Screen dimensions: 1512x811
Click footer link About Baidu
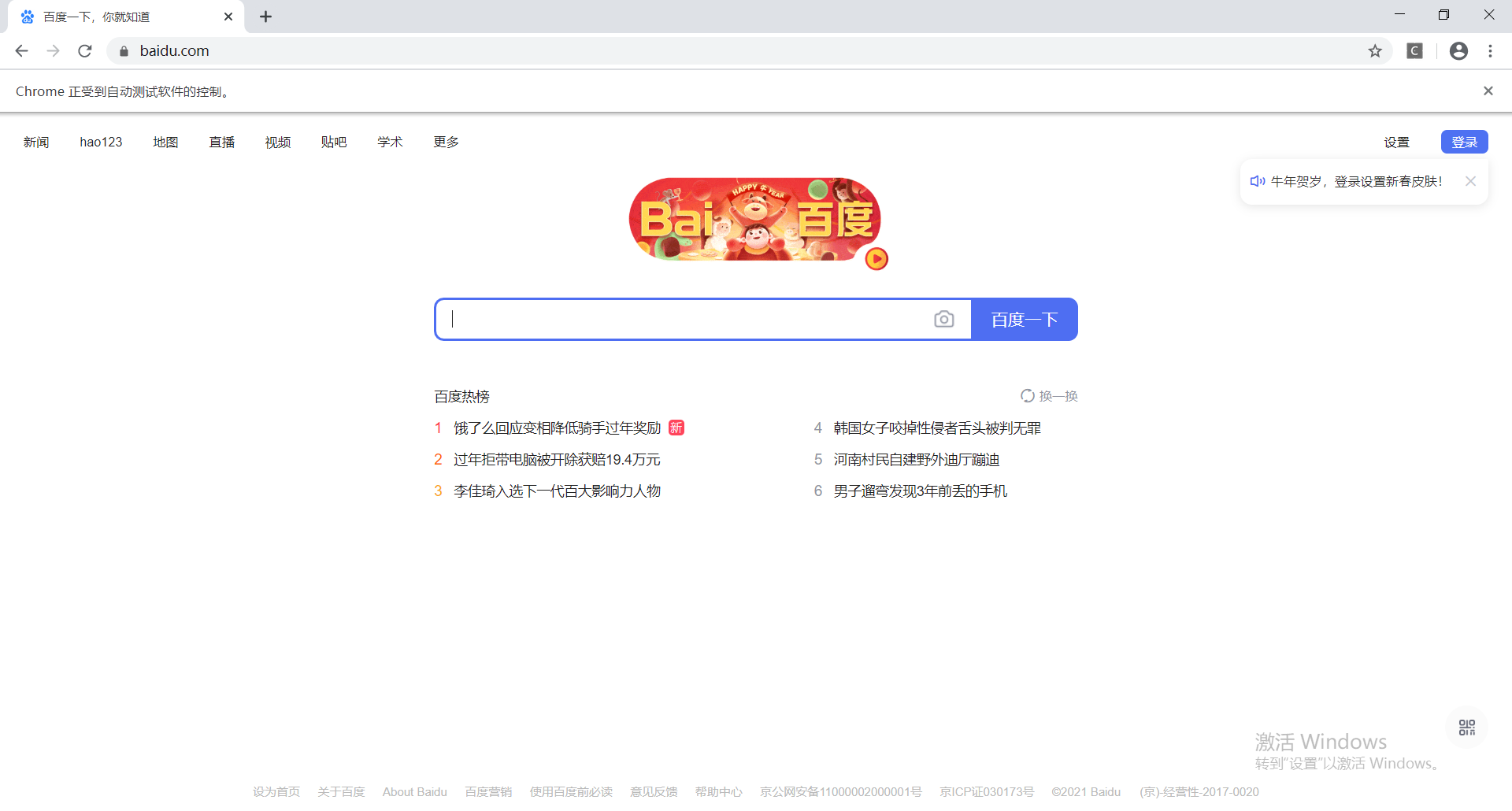pyautogui.click(x=415, y=792)
